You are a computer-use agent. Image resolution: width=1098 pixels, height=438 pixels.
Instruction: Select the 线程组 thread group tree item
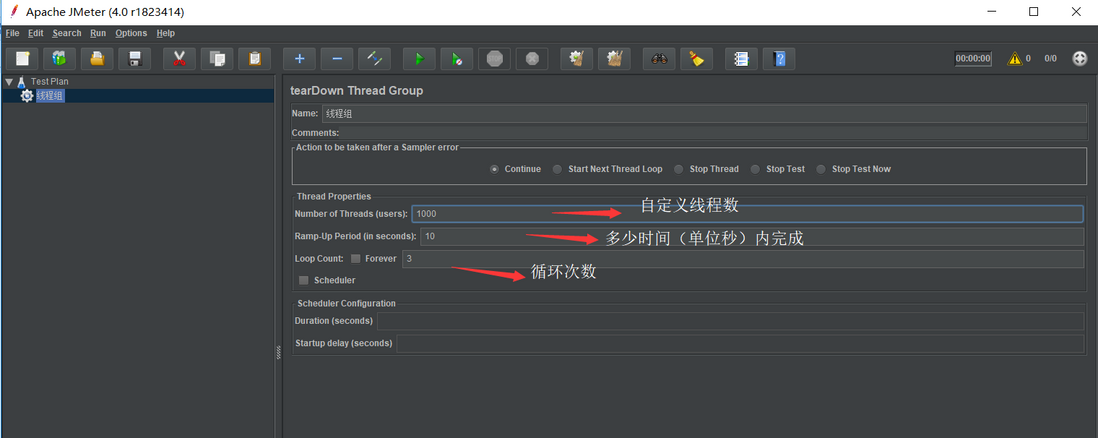coord(50,96)
